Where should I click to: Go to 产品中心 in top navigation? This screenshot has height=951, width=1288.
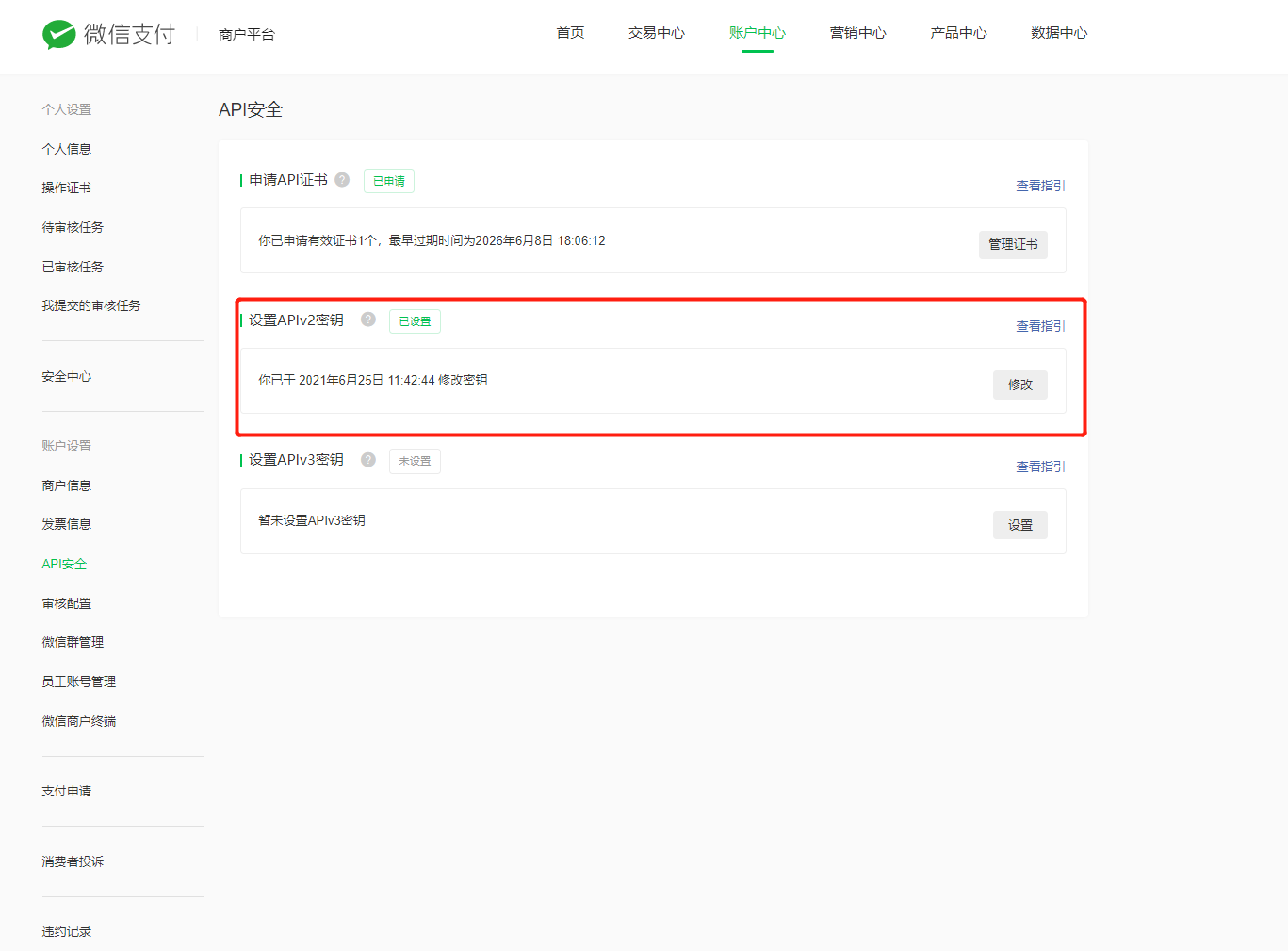[x=958, y=31]
